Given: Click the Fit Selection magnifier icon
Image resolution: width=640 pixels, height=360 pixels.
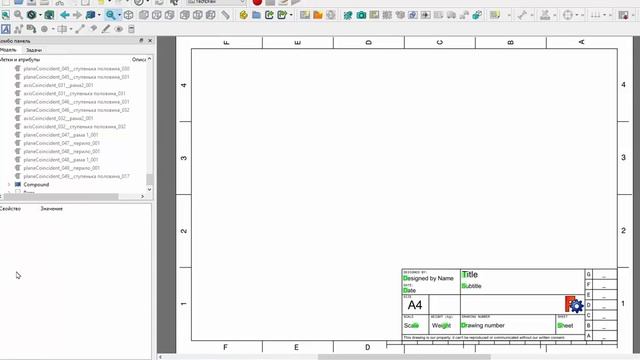Looking at the screenshot, I should (x=18, y=15).
